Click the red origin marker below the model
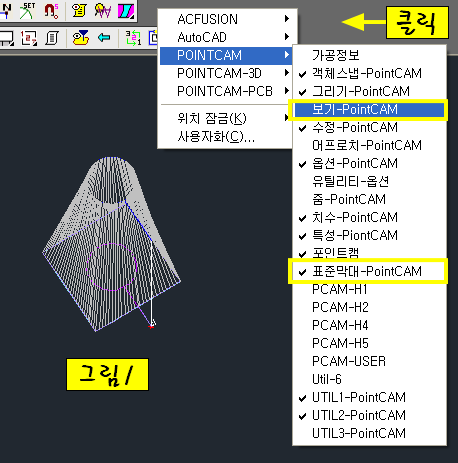The image size is (458, 463). pos(151,327)
